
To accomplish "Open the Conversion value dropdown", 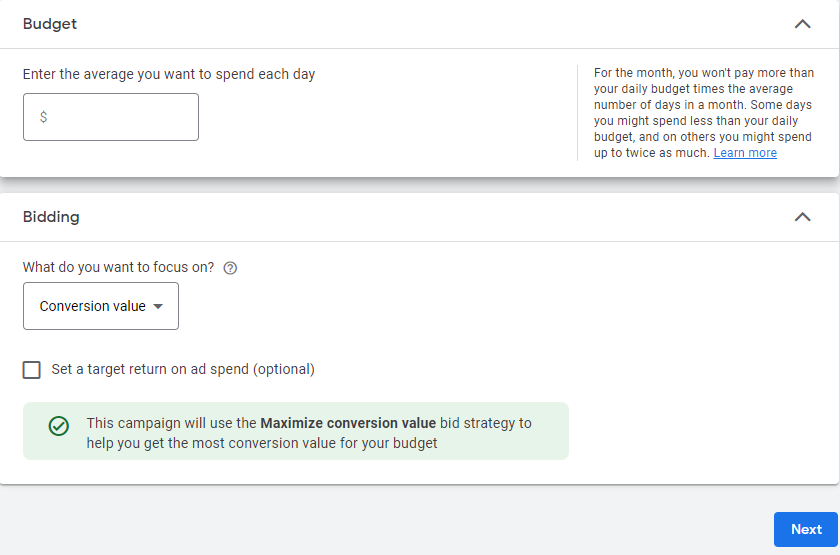I will click(x=101, y=306).
